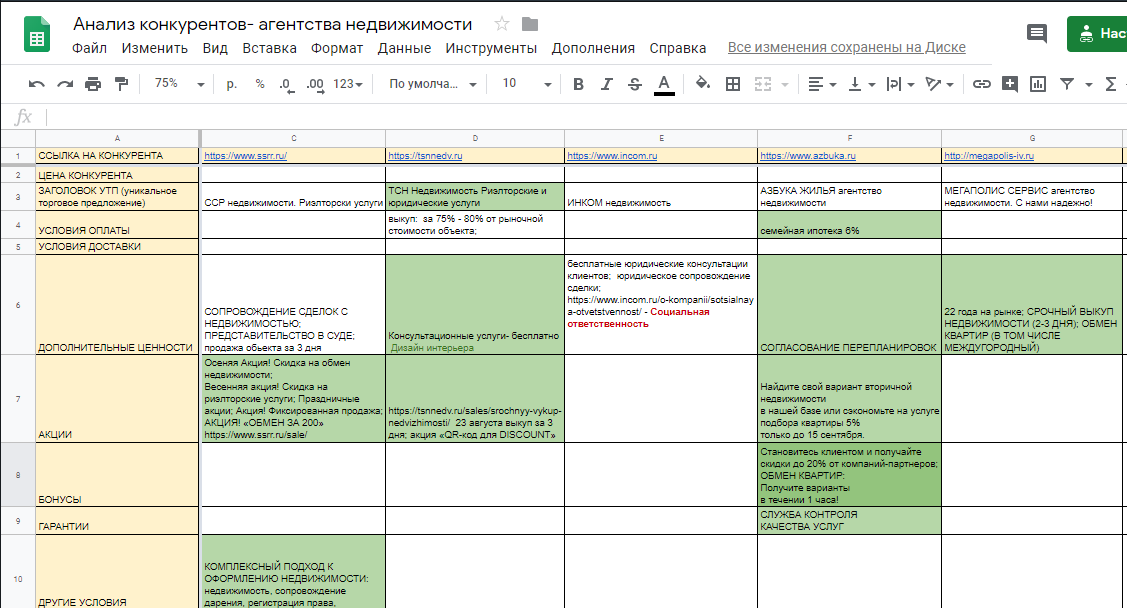Activate the paint format roller

(121, 84)
